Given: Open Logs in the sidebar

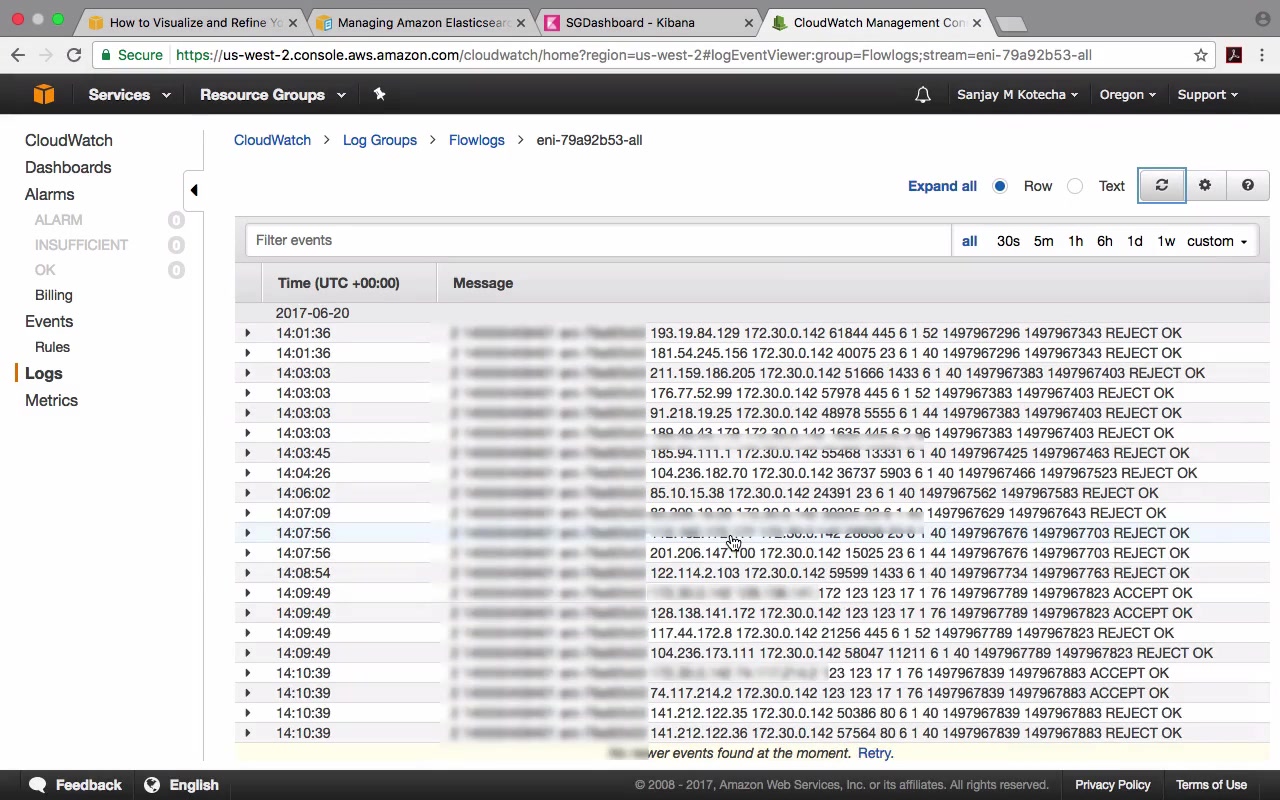Looking at the screenshot, I should tap(44, 373).
